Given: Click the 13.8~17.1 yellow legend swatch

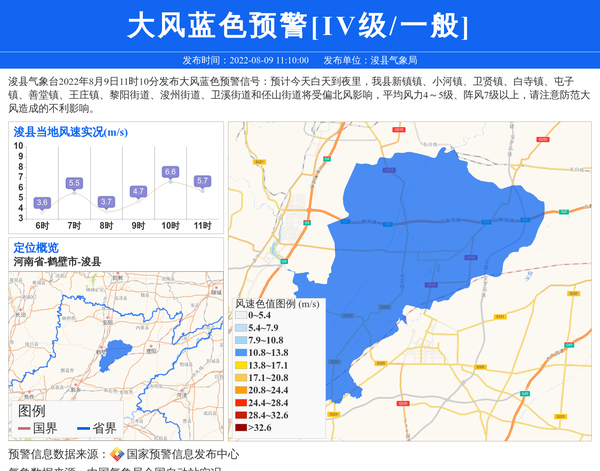Looking at the screenshot, I should (x=241, y=366).
